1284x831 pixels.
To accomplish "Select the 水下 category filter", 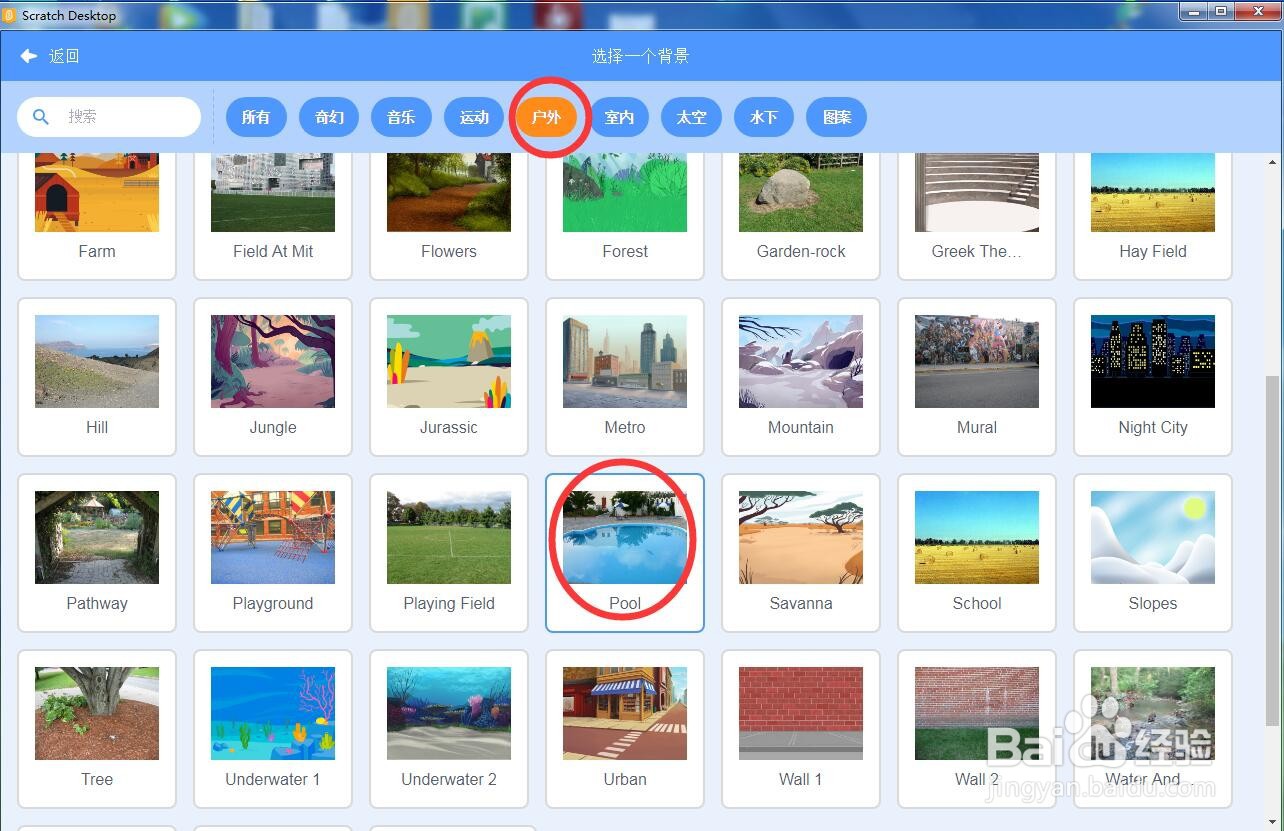I will (764, 117).
